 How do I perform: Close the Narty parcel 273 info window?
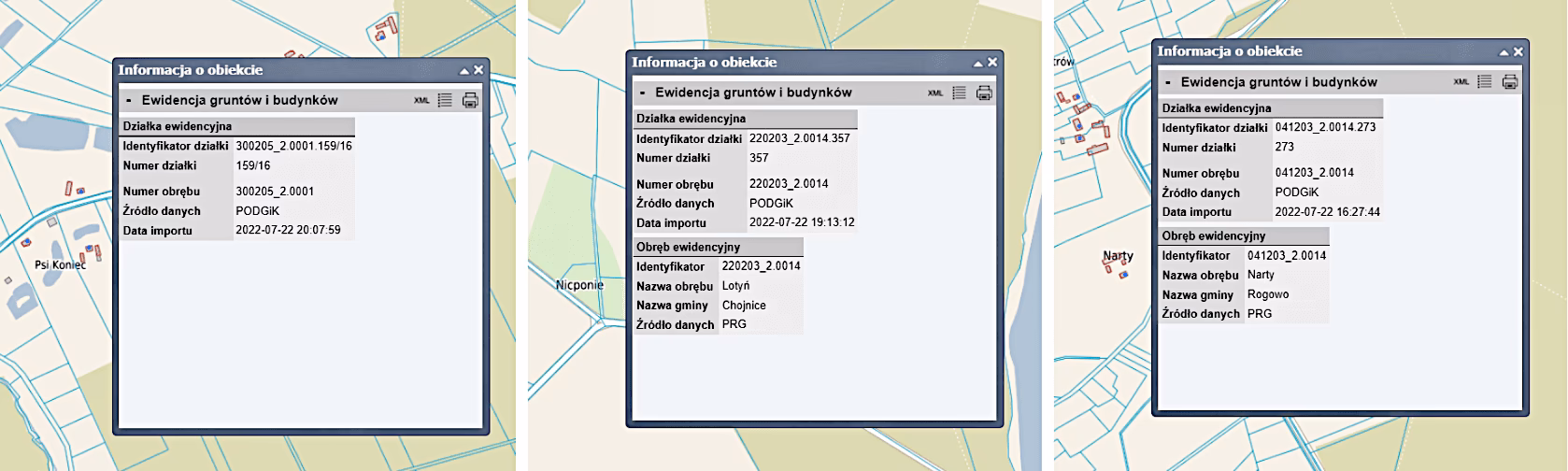[x=1518, y=52]
